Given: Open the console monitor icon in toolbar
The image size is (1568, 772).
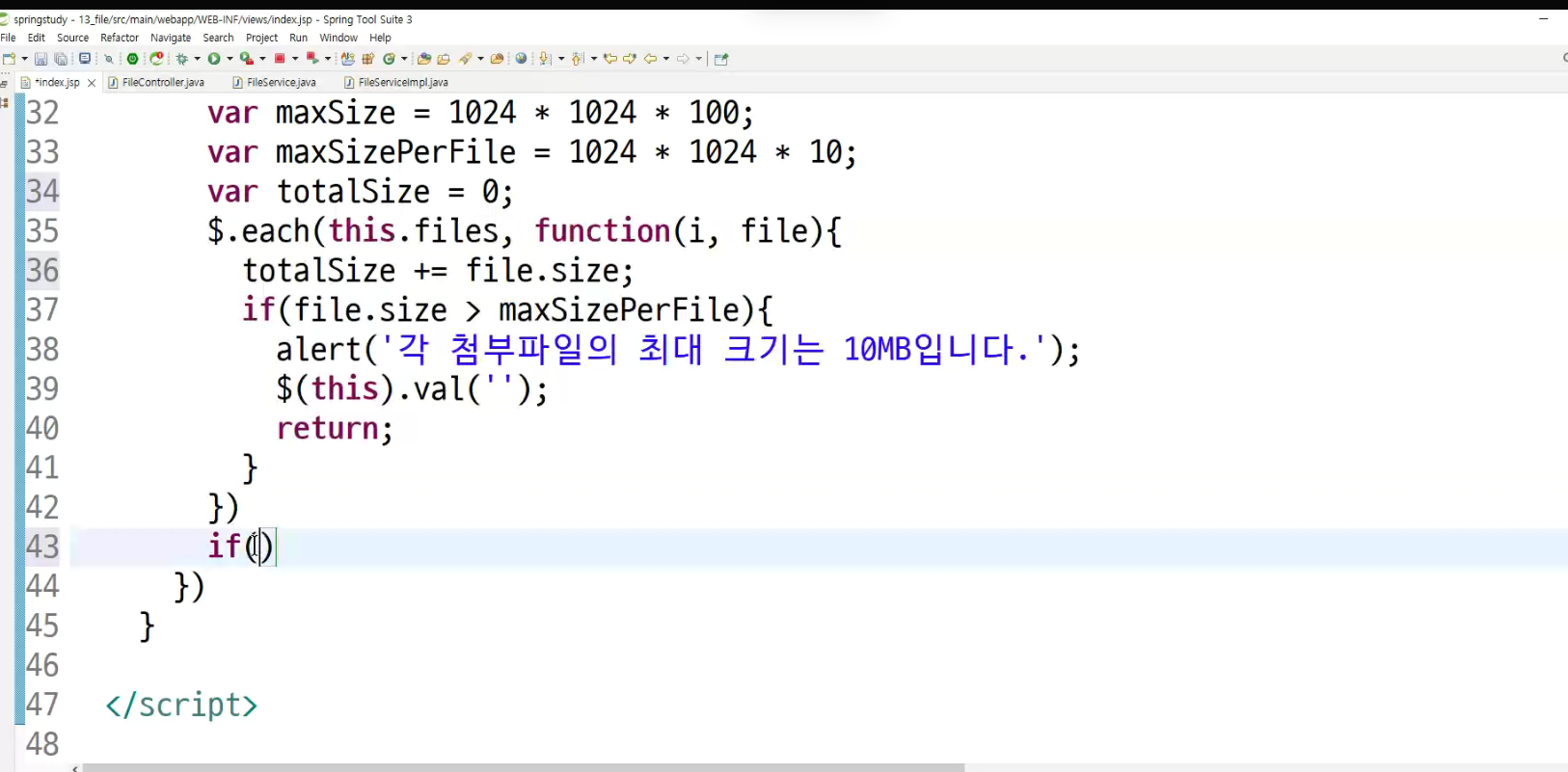Looking at the screenshot, I should 85,59.
